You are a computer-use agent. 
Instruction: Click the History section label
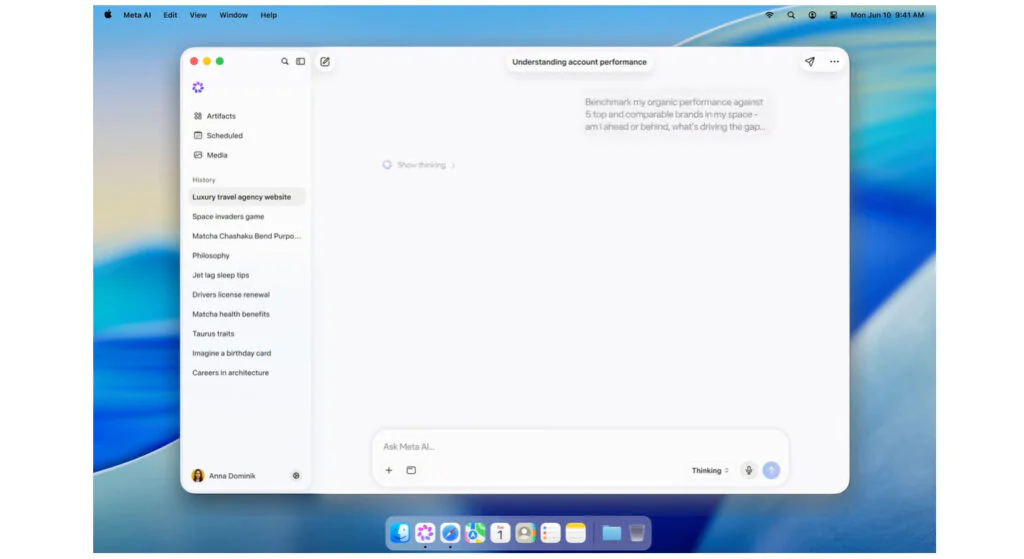point(204,180)
